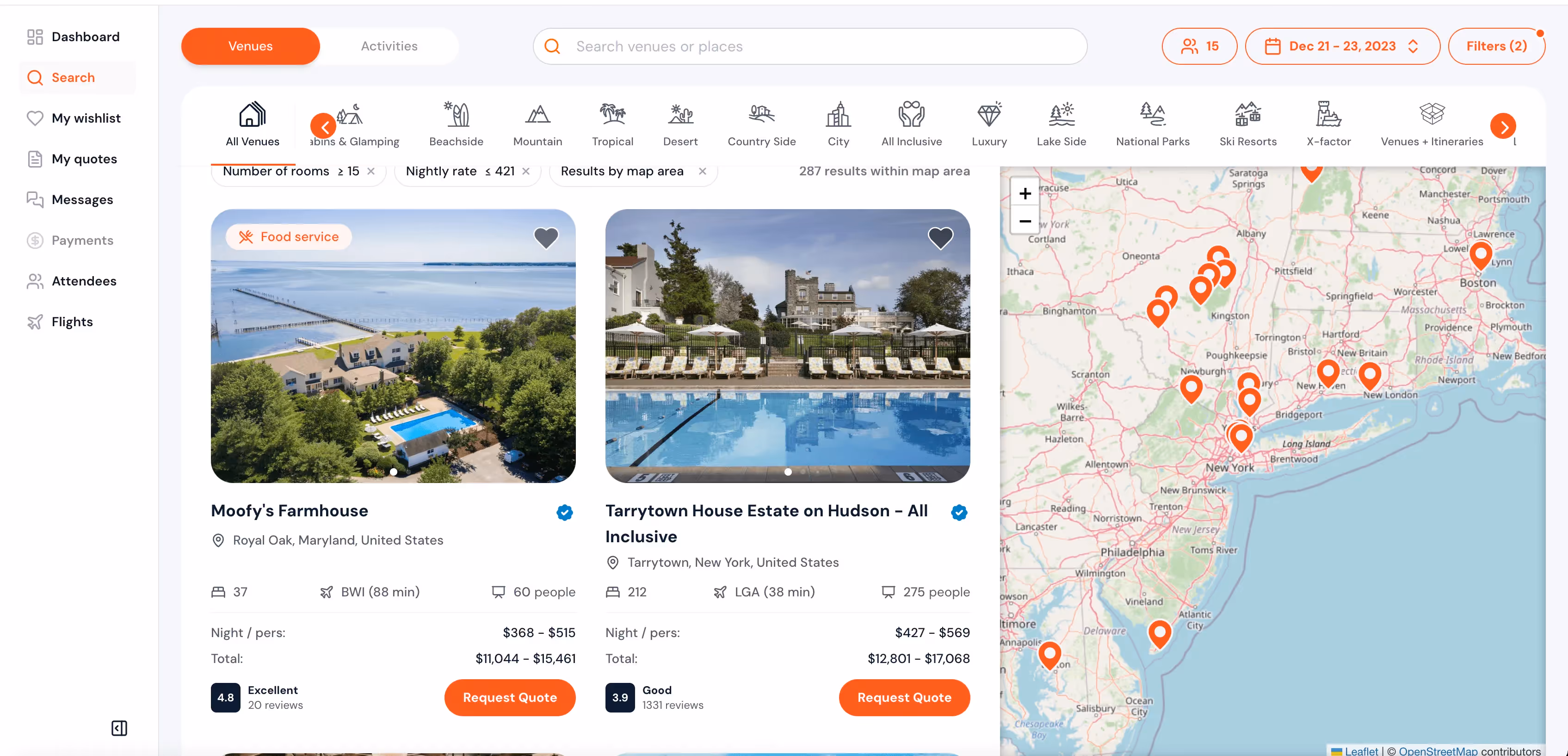Zoom out the map view
This screenshot has height=756, width=1568.
pyautogui.click(x=1025, y=222)
